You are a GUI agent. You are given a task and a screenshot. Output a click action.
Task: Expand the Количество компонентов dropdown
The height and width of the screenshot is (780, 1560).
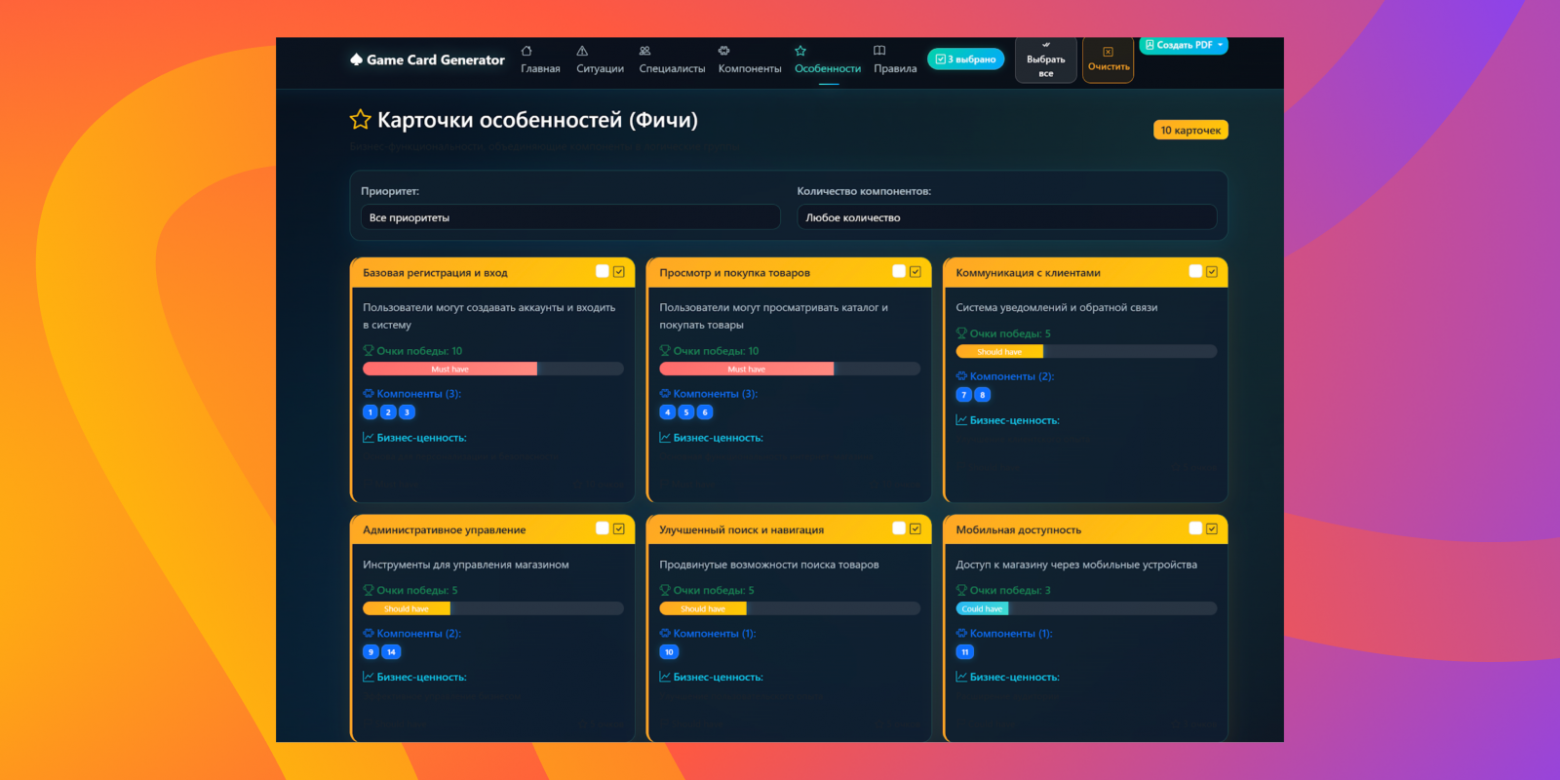[x=1006, y=217]
